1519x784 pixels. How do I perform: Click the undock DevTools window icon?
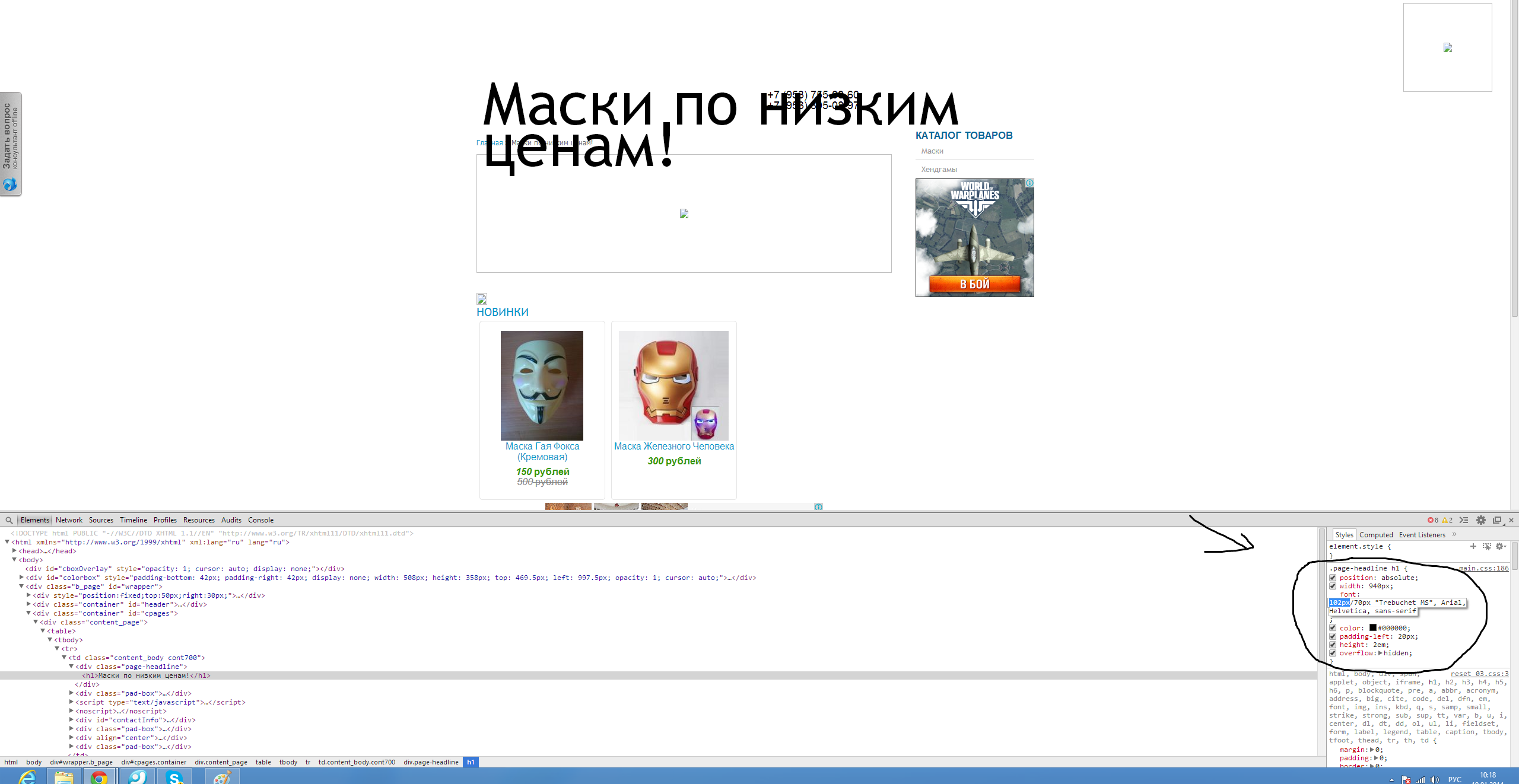click(1497, 520)
